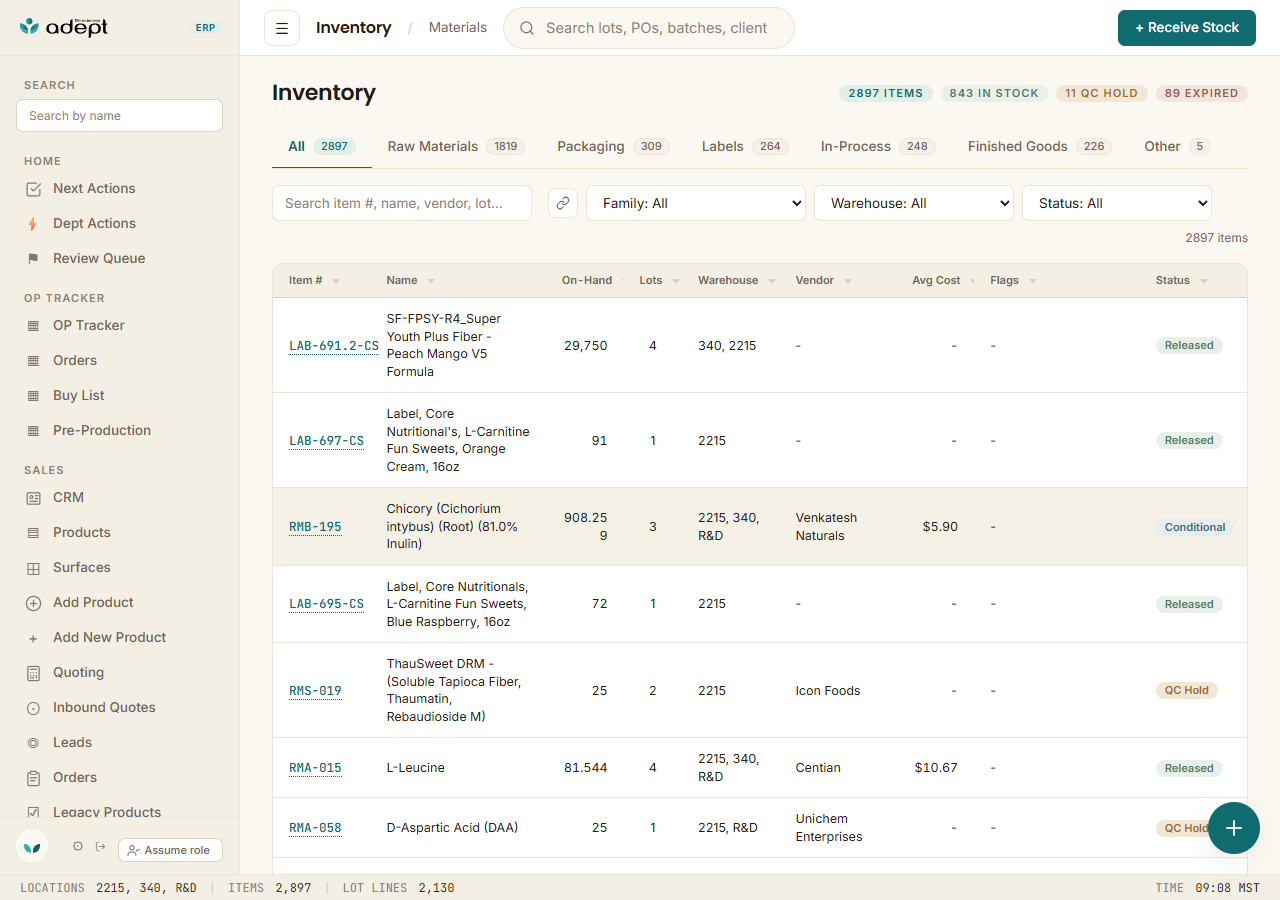Click the OP Tracker grid icon in sidebar
1280x900 pixels.
point(34,326)
